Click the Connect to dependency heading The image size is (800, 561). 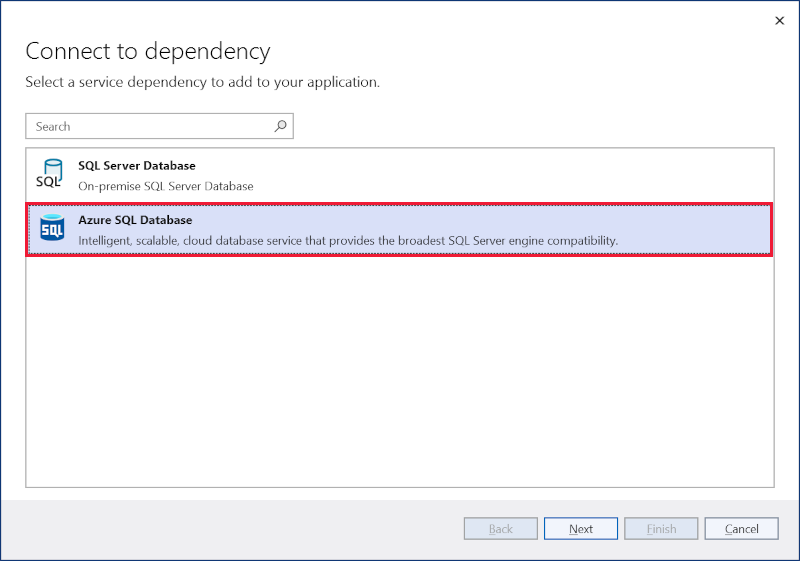(x=148, y=51)
